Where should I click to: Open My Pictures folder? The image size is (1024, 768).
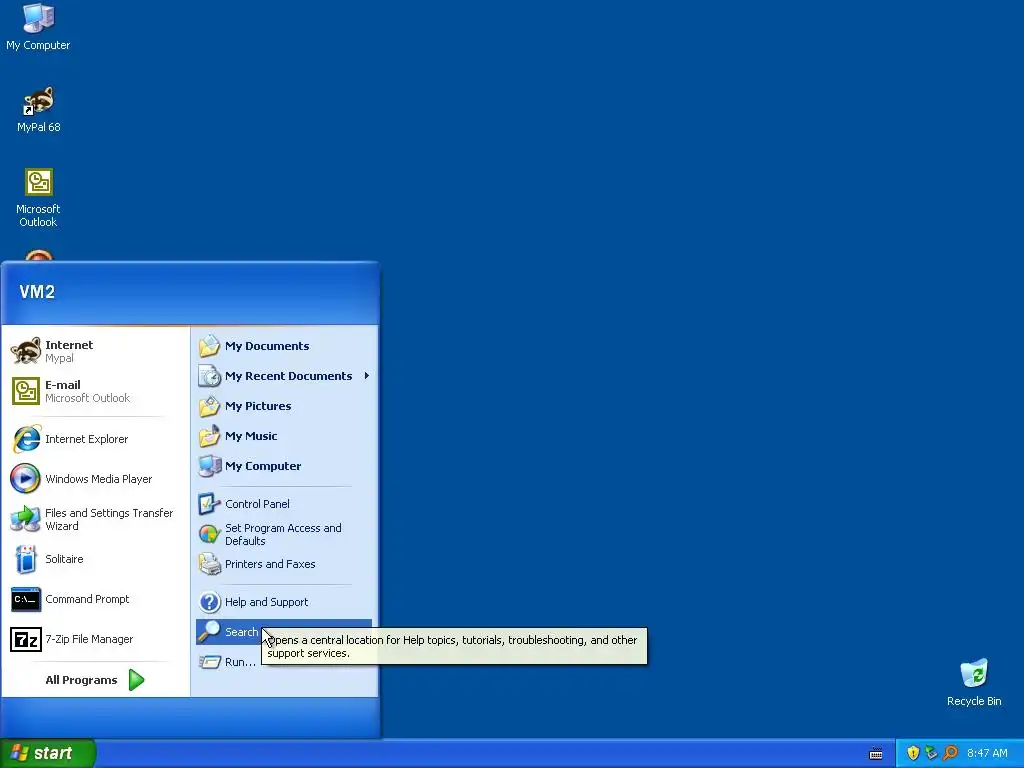coord(284,406)
